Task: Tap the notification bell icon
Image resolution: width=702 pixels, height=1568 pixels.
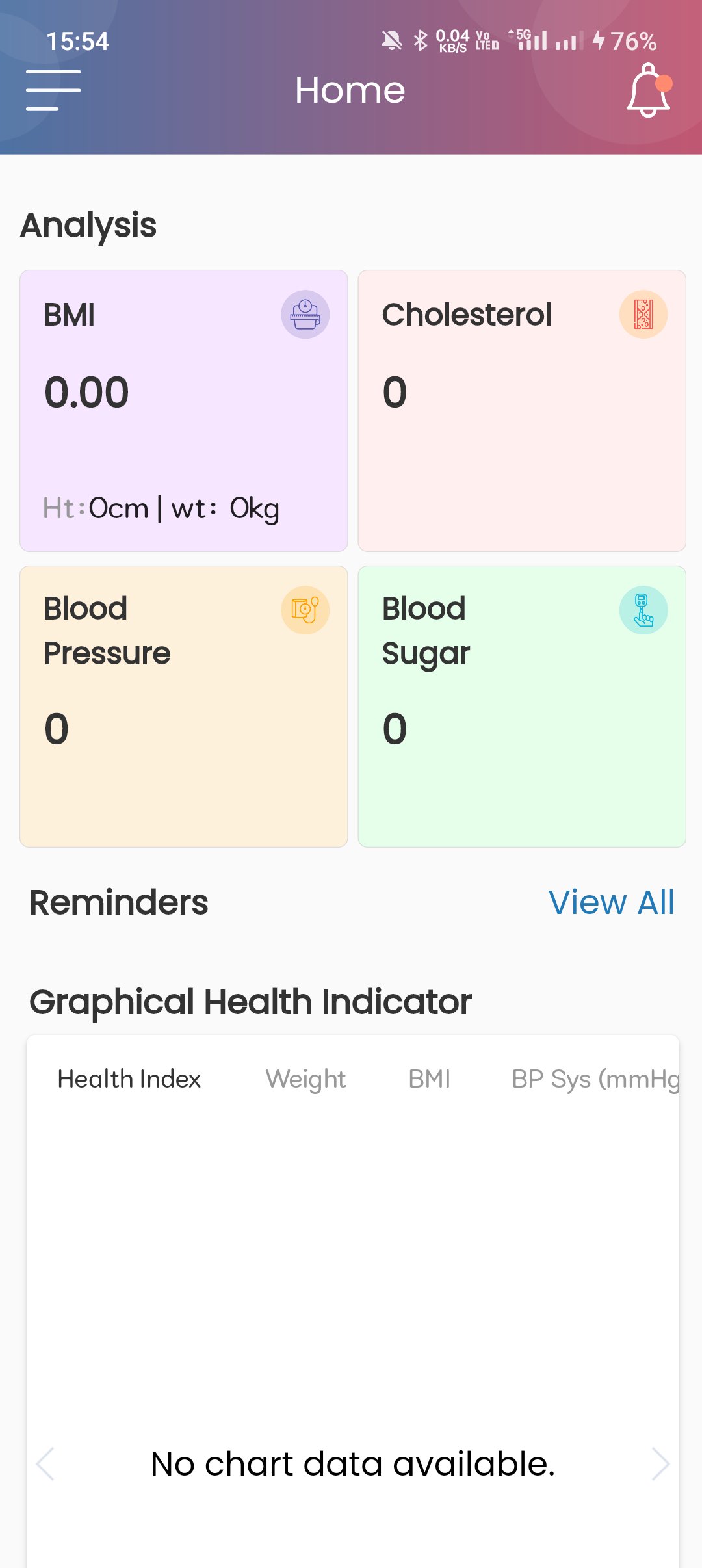Action: (648, 90)
